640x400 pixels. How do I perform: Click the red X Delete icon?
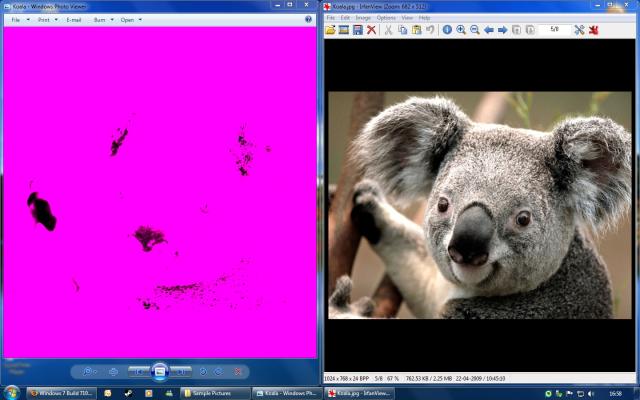pyautogui.click(x=371, y=30)
